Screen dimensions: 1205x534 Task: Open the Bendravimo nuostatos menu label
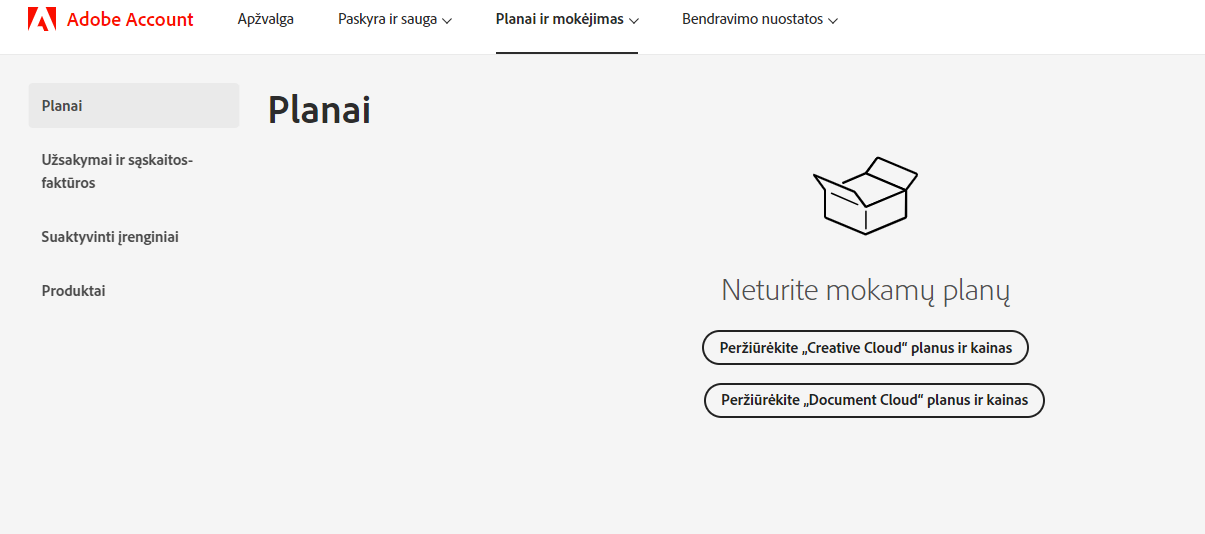pyautogui.click(x=754, y=19)
